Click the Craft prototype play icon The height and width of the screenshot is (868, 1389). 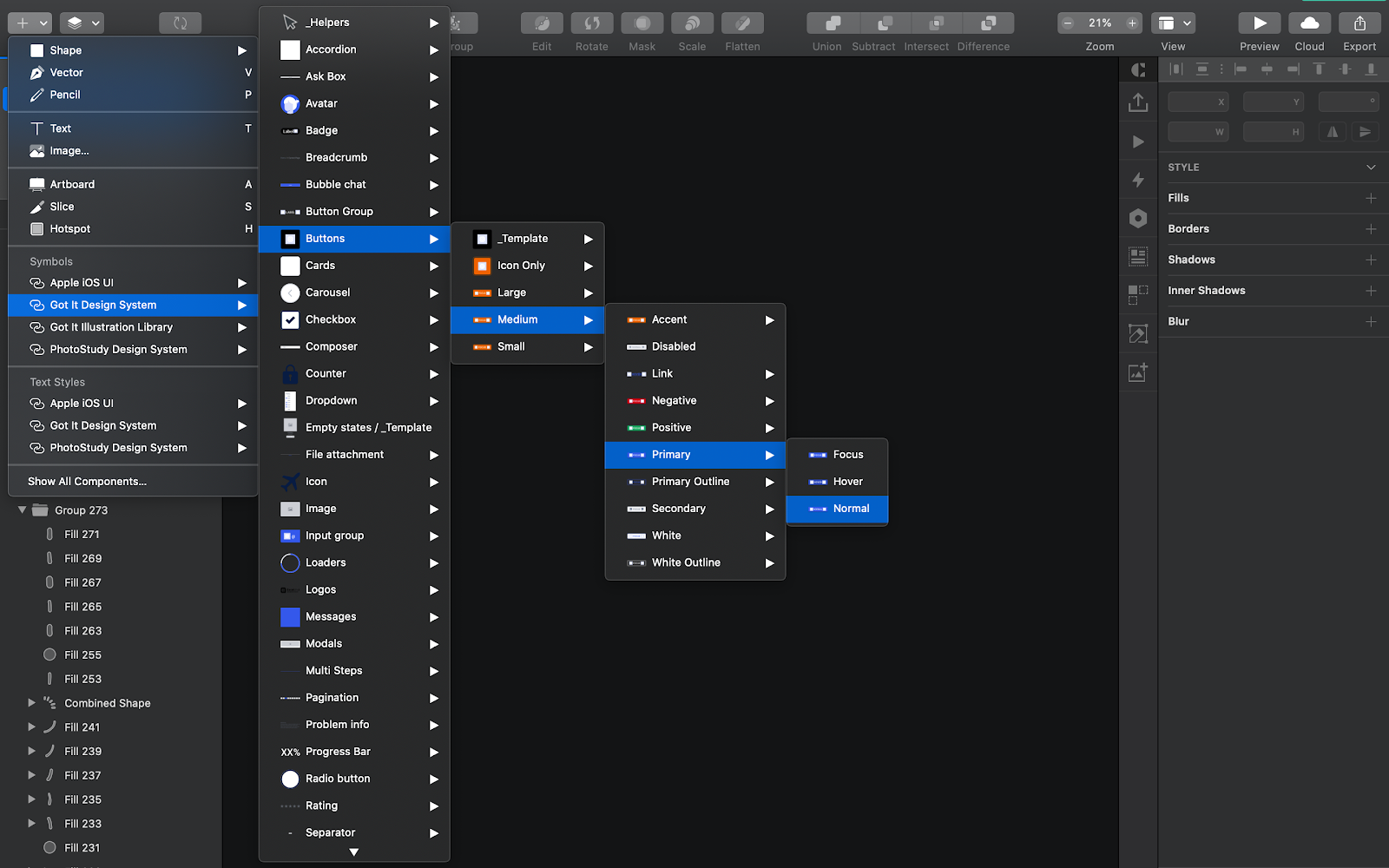(x=1138, y=141)
